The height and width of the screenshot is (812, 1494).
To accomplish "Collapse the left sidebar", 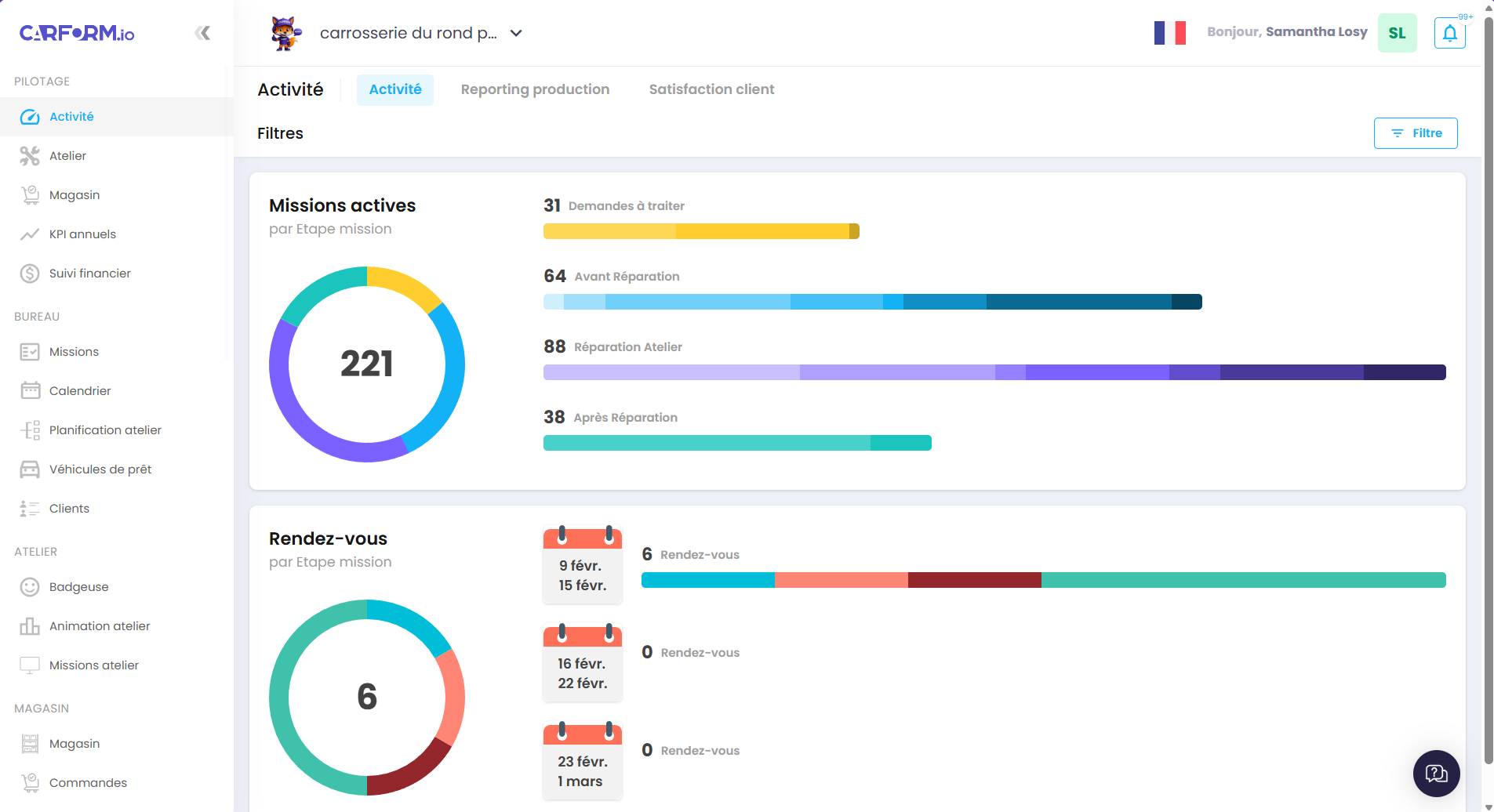I will pyautogui.click(x=202, y=33).
